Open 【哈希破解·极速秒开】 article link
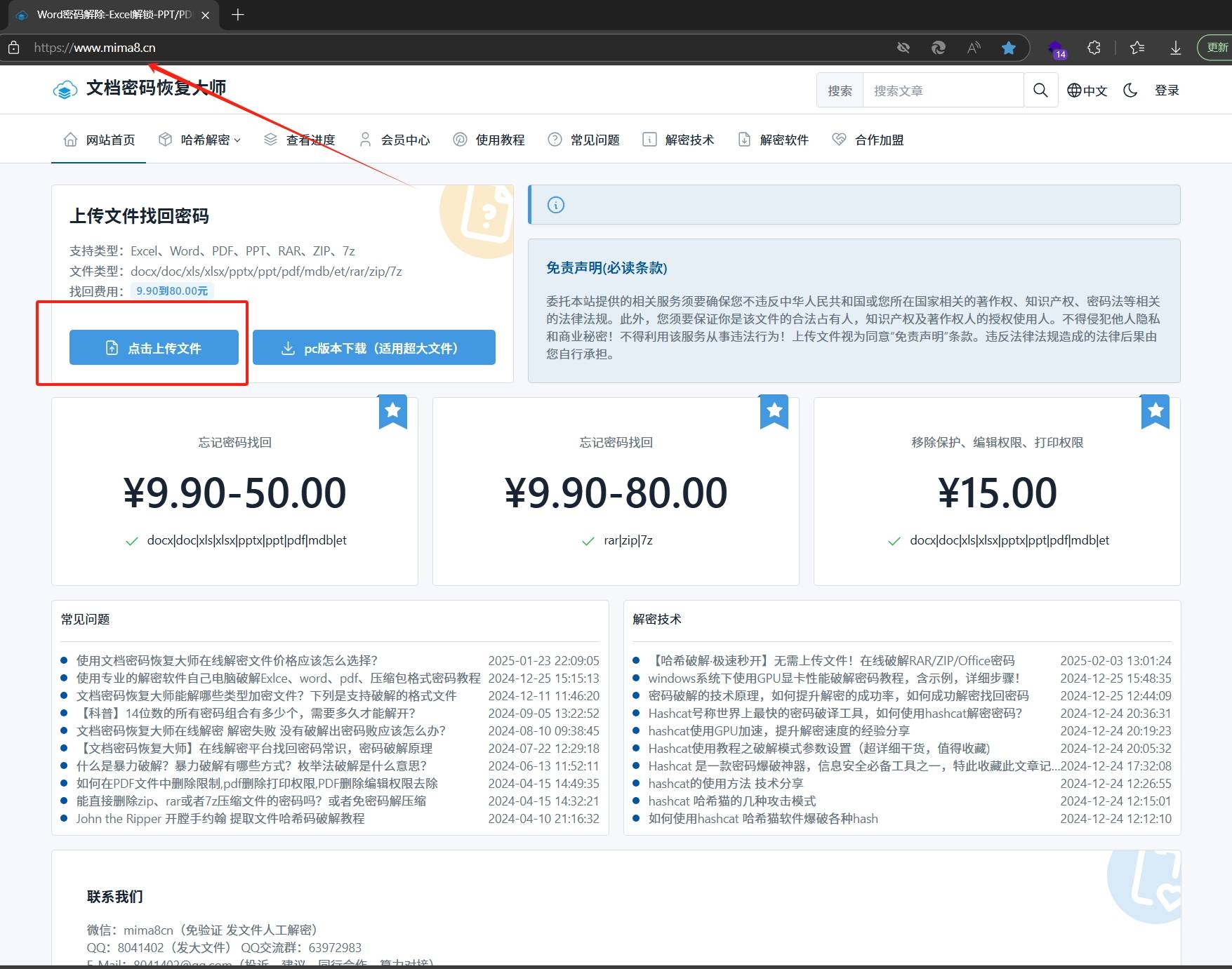The height and width of the screenshot is (969, 1232). [831, 660]
